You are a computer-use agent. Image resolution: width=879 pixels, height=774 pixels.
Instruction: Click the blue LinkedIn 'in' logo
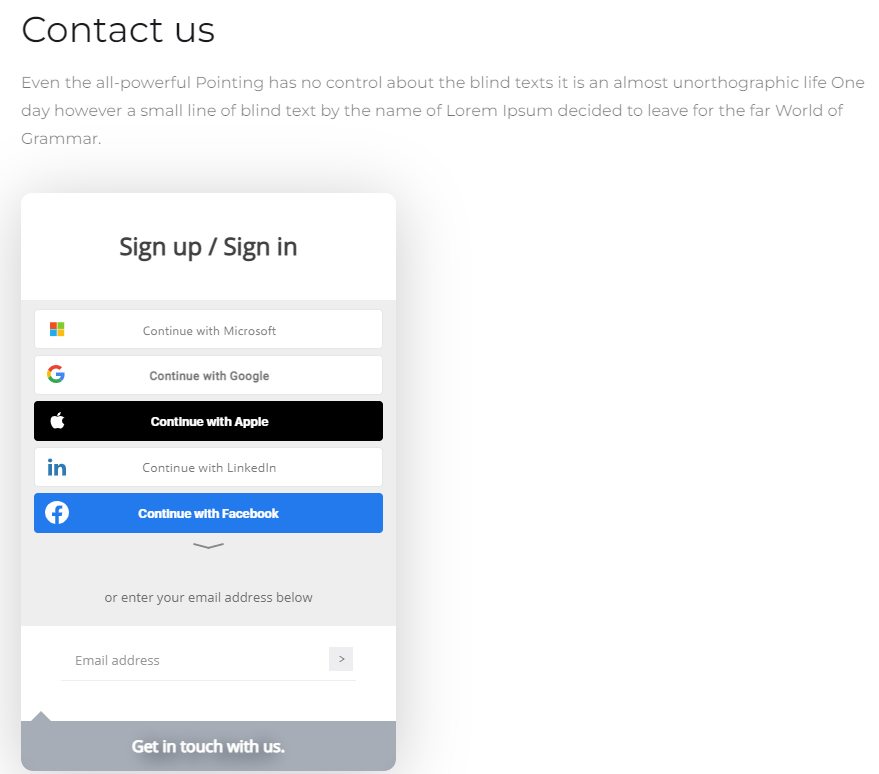[57, 467]
